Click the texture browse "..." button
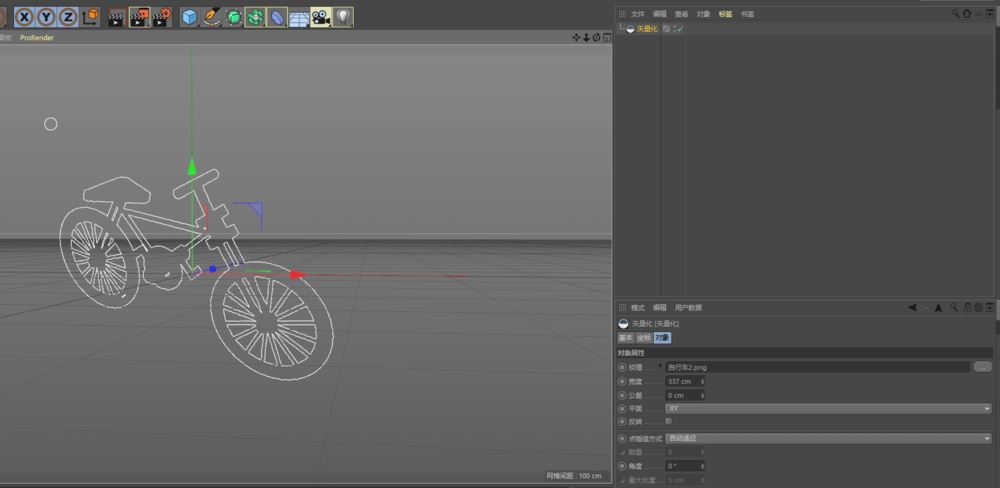1000x488 pixels. tap(981, 367)
